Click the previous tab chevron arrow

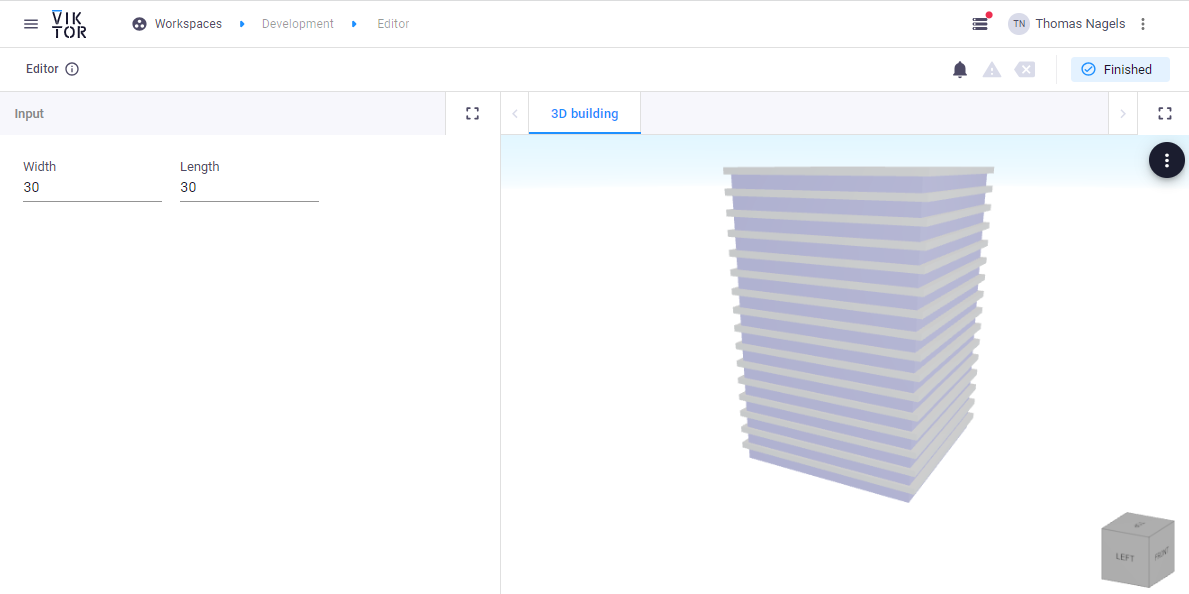tap(515, 114)
